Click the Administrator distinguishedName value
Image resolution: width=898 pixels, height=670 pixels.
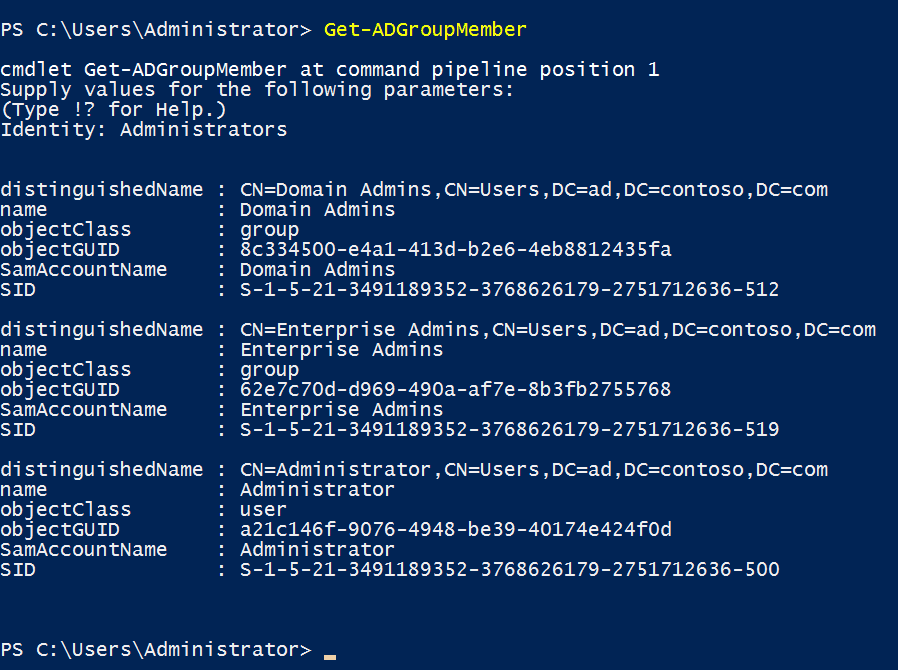[x=534, y=470]
